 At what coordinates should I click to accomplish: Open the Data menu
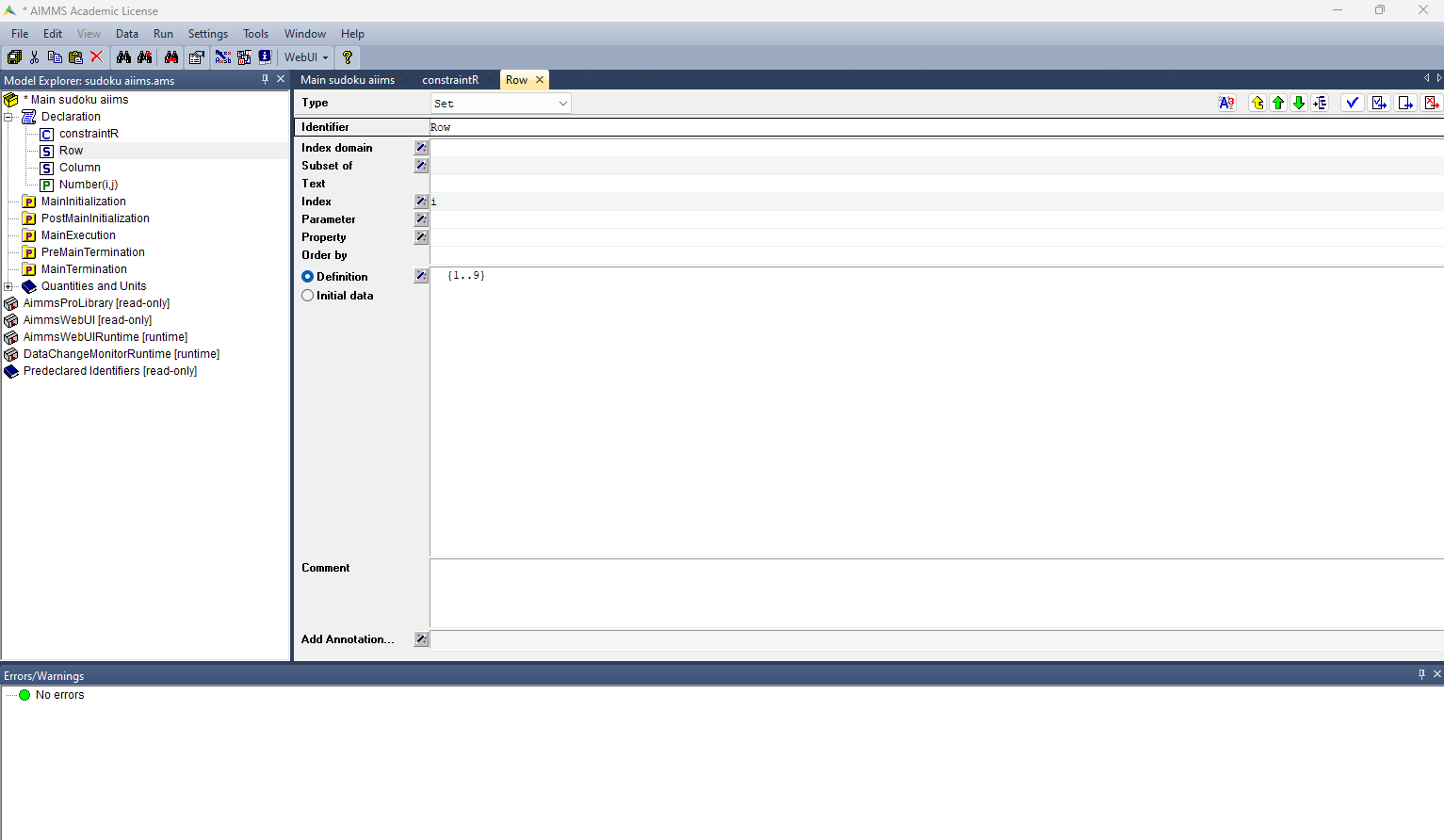click(127, 34)
